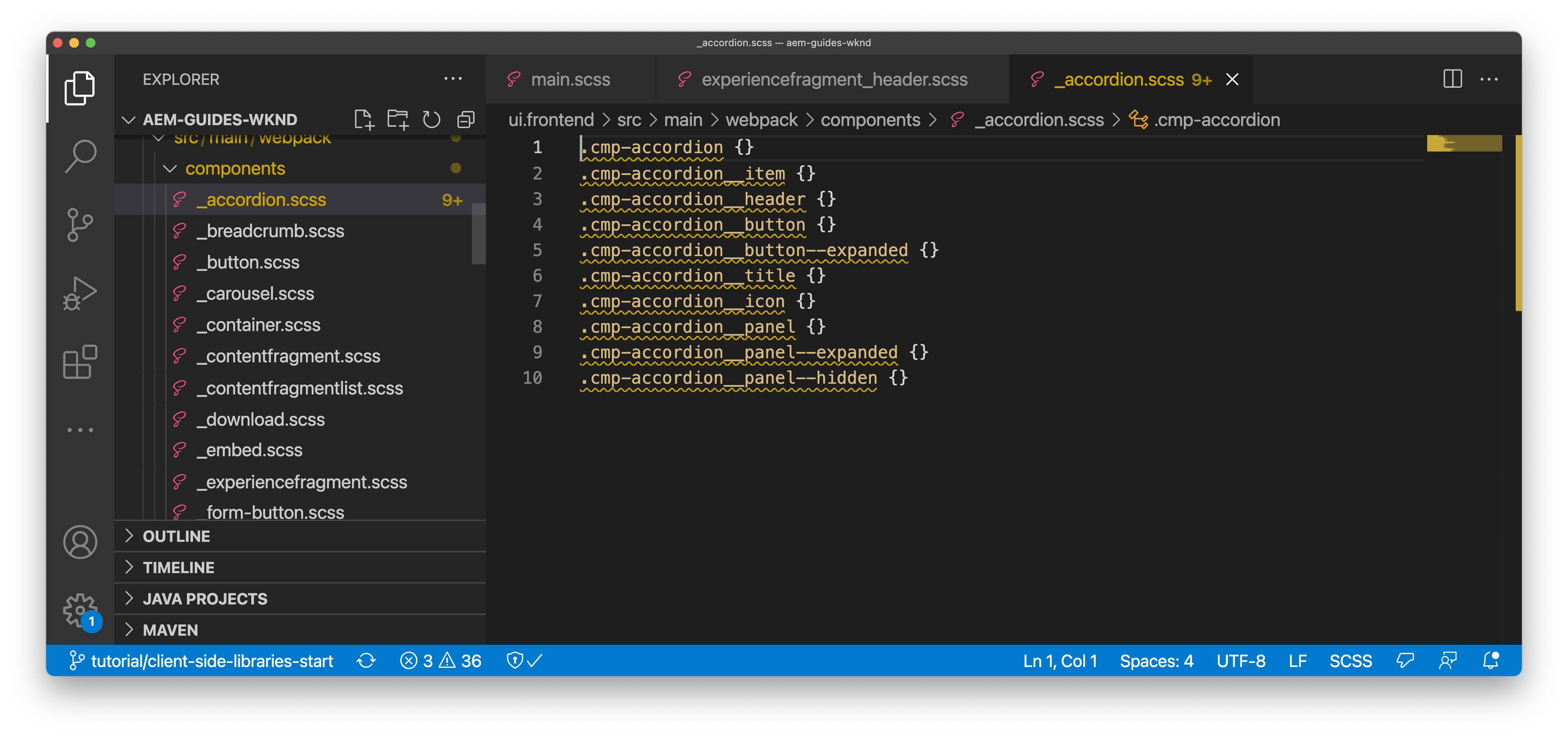Change language mode SCSS
The height and width of the screenshot is (737, 1568).
(1350, 661)
